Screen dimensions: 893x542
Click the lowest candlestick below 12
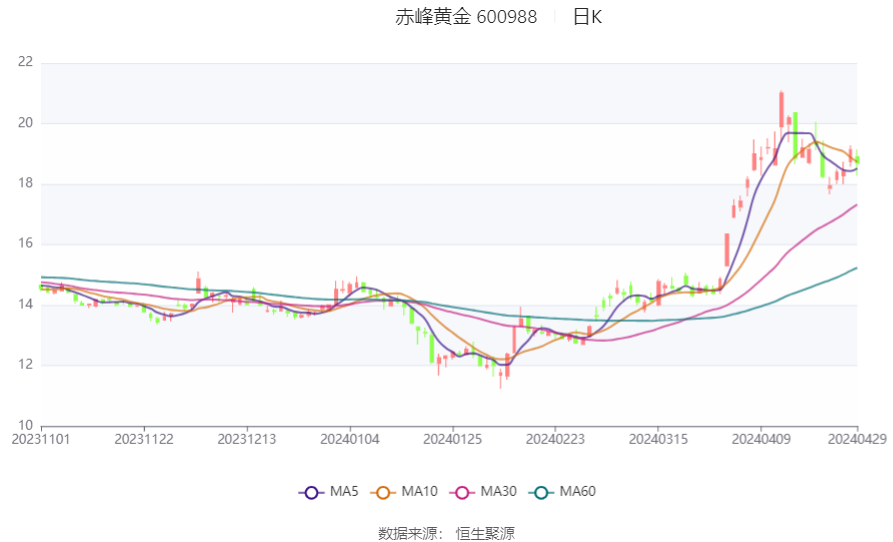pos(501,378)
